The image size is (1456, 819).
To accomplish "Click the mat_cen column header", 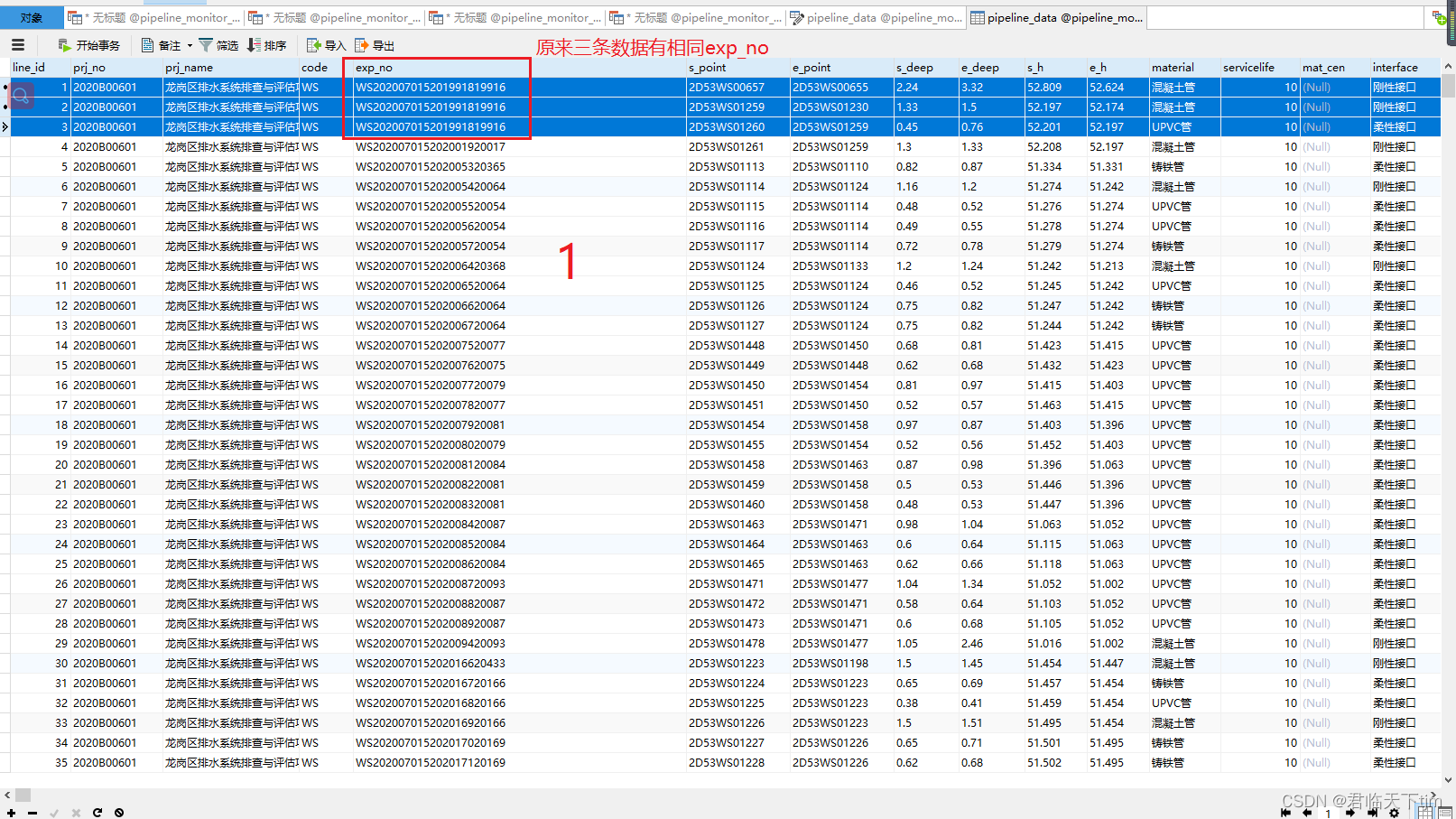I will click(1335, 68).
